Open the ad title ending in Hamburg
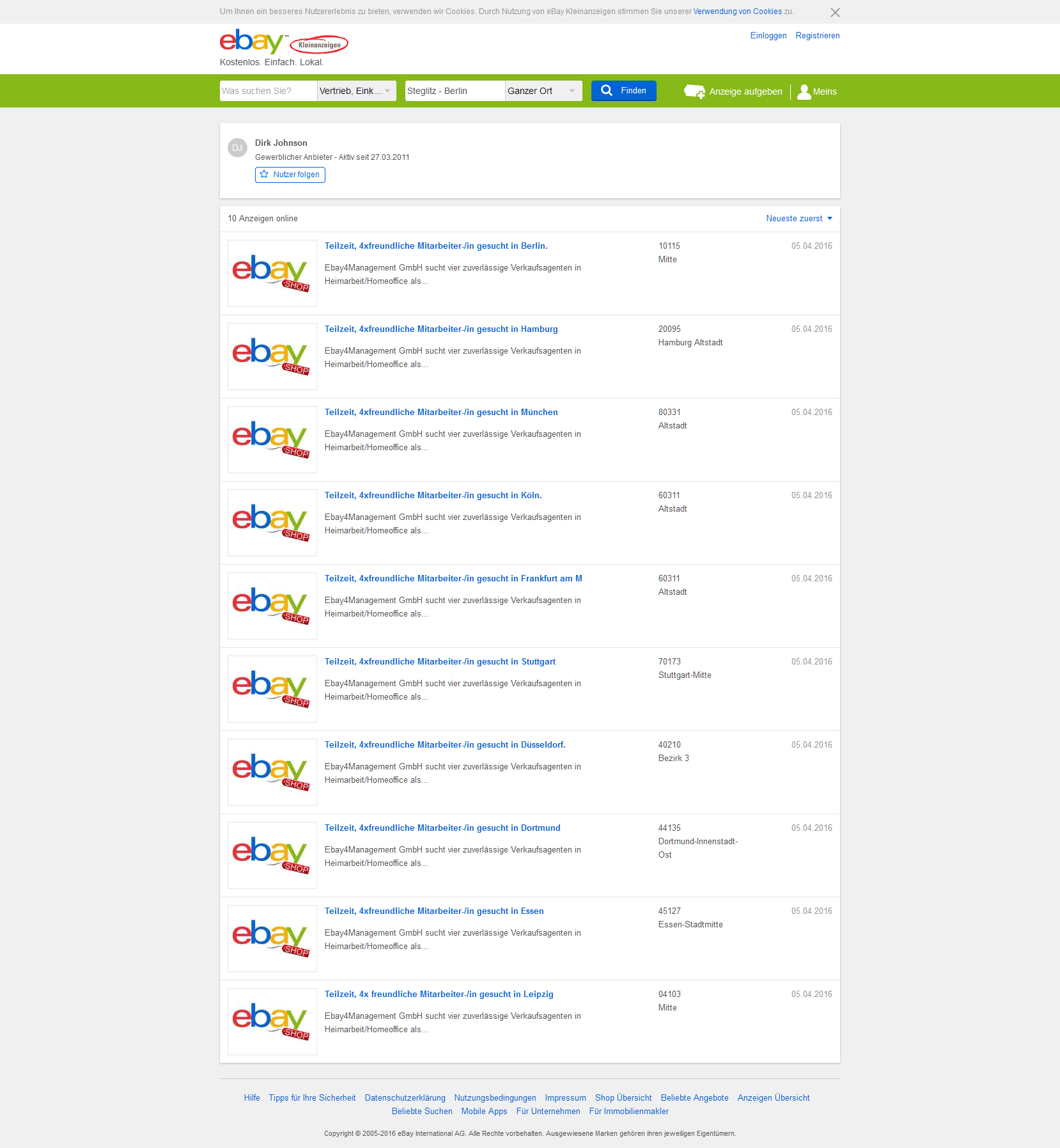Image resolution: width=1060 pixels, height=1148 pixels. [441, 329]
